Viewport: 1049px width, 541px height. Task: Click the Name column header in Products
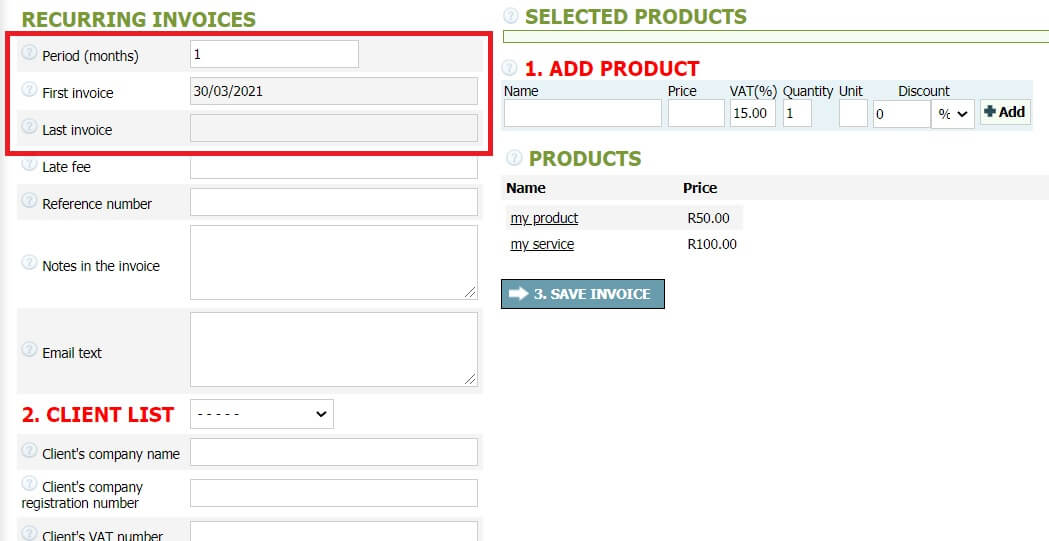[526, 188]
